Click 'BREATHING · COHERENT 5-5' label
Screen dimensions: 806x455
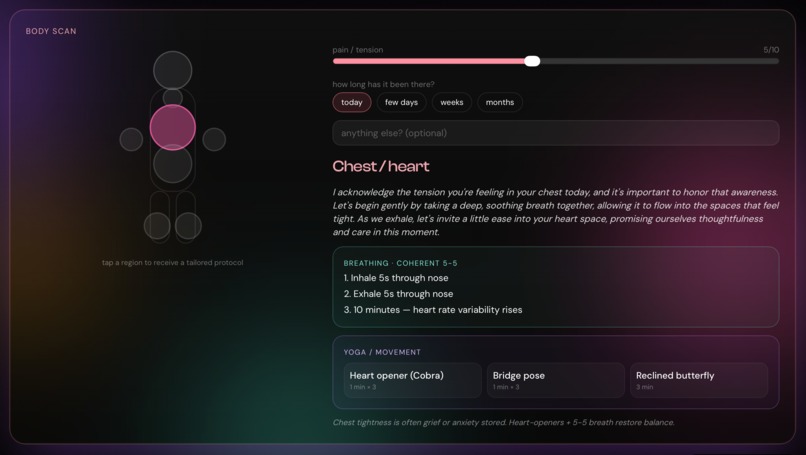click(400, 263)
